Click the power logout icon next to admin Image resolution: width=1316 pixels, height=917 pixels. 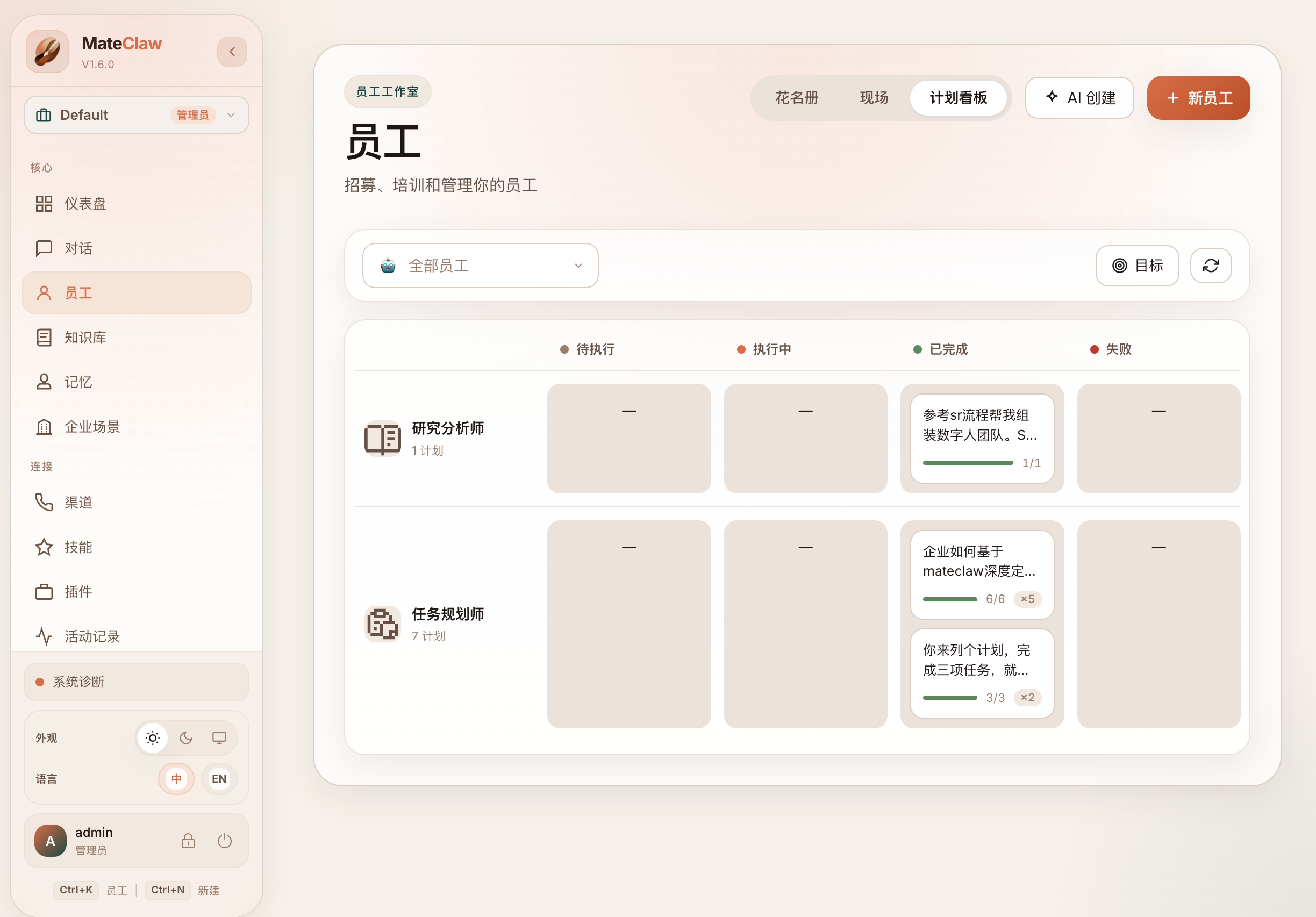(x=225, y=841)
